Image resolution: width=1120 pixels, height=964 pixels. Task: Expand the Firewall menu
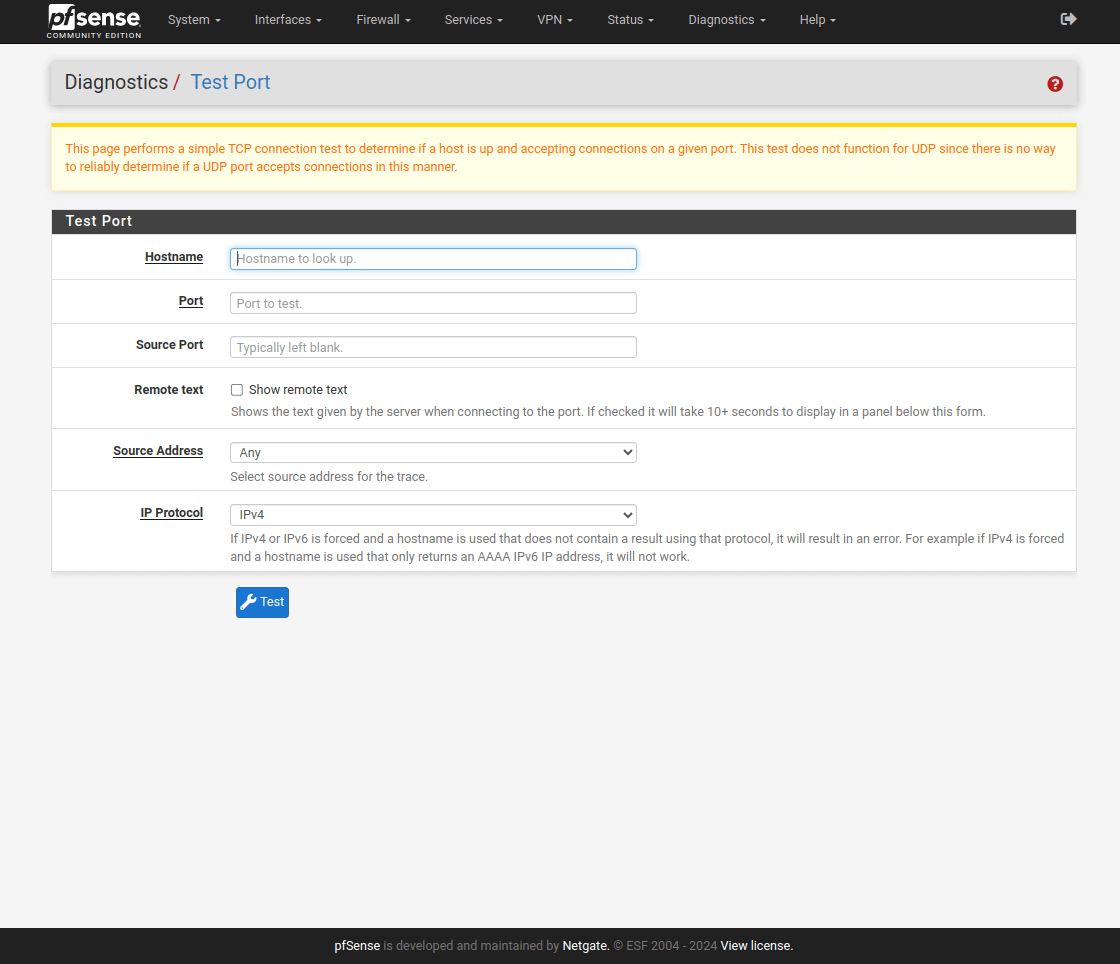click(383, 20)
